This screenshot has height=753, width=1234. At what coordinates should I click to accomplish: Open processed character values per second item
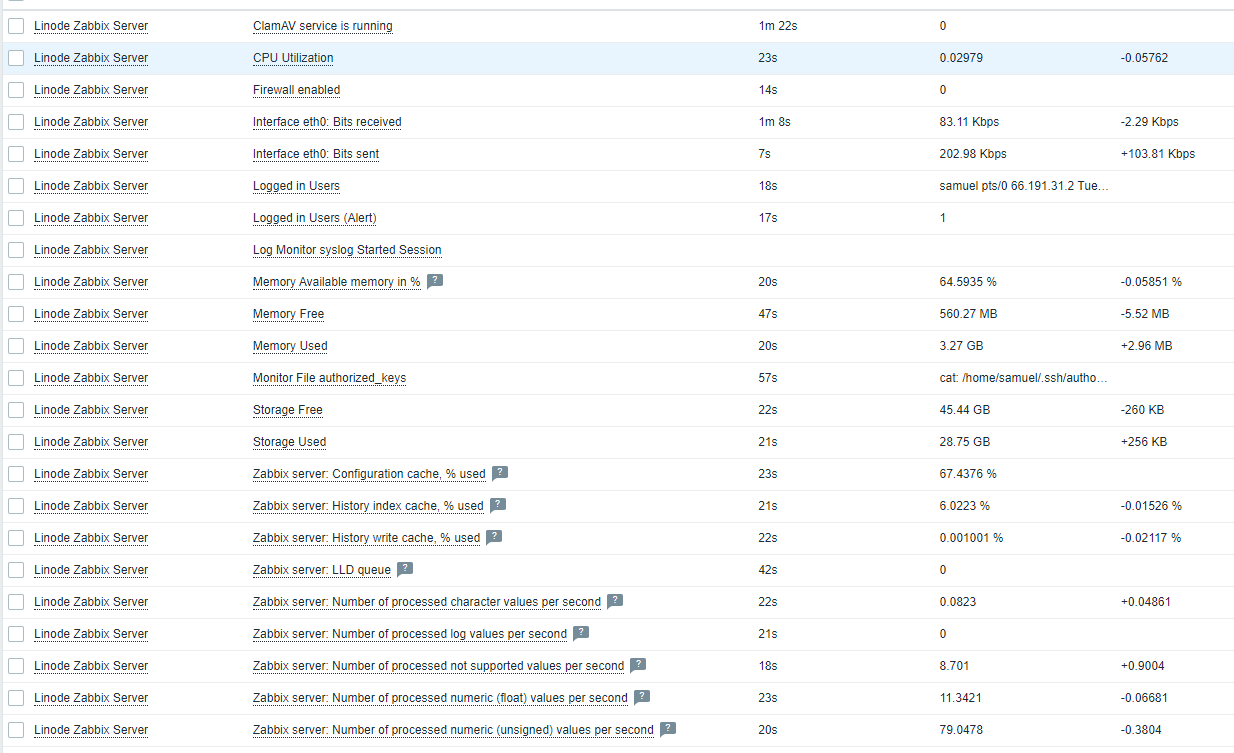click(x=427, y=602)
